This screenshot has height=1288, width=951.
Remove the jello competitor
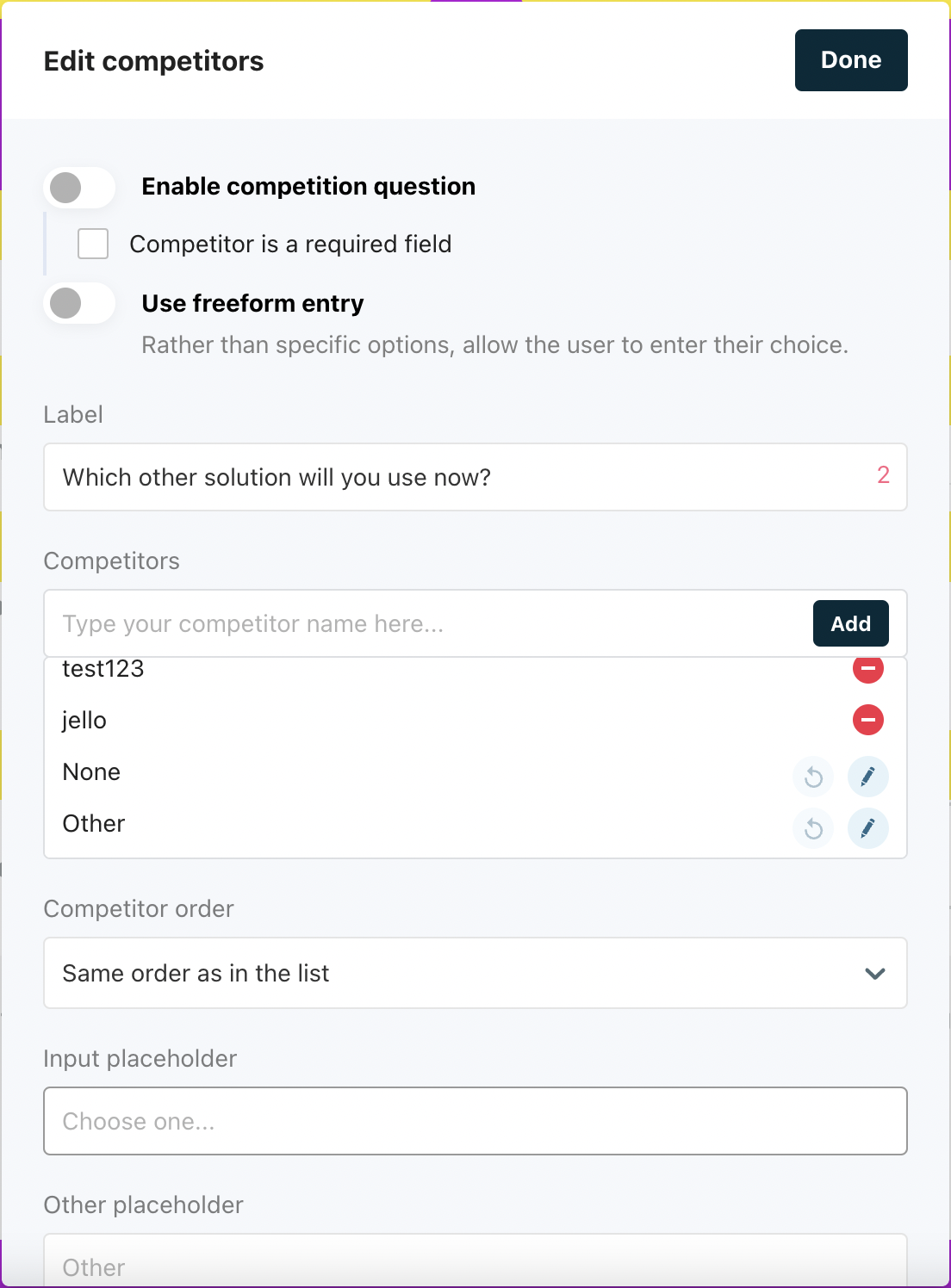867,720
